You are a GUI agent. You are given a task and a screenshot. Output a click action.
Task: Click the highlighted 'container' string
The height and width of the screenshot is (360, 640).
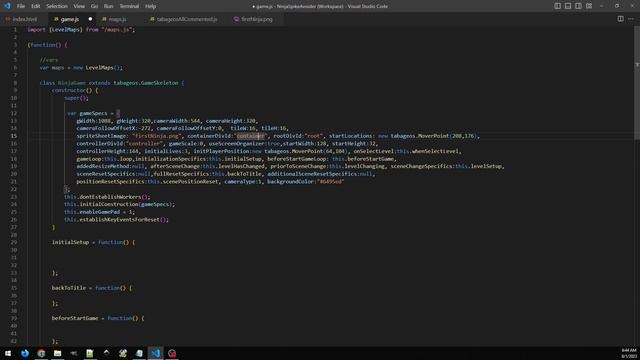(x=251, y=136)
